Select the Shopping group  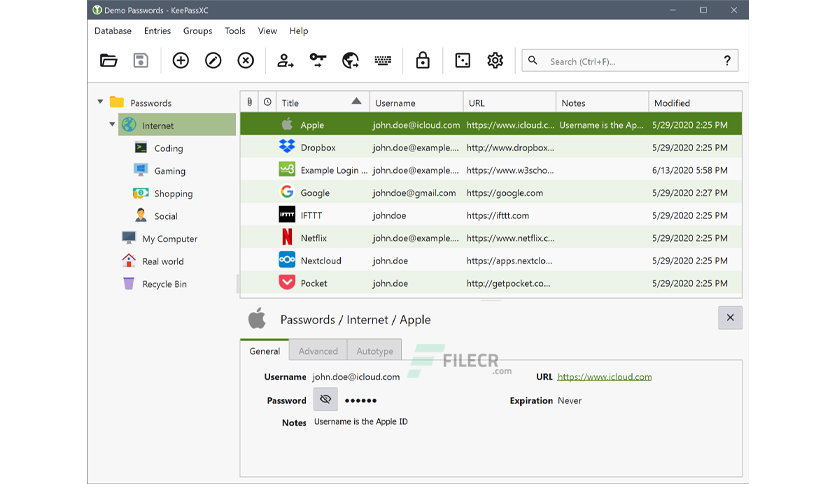(x=173, y=193)
